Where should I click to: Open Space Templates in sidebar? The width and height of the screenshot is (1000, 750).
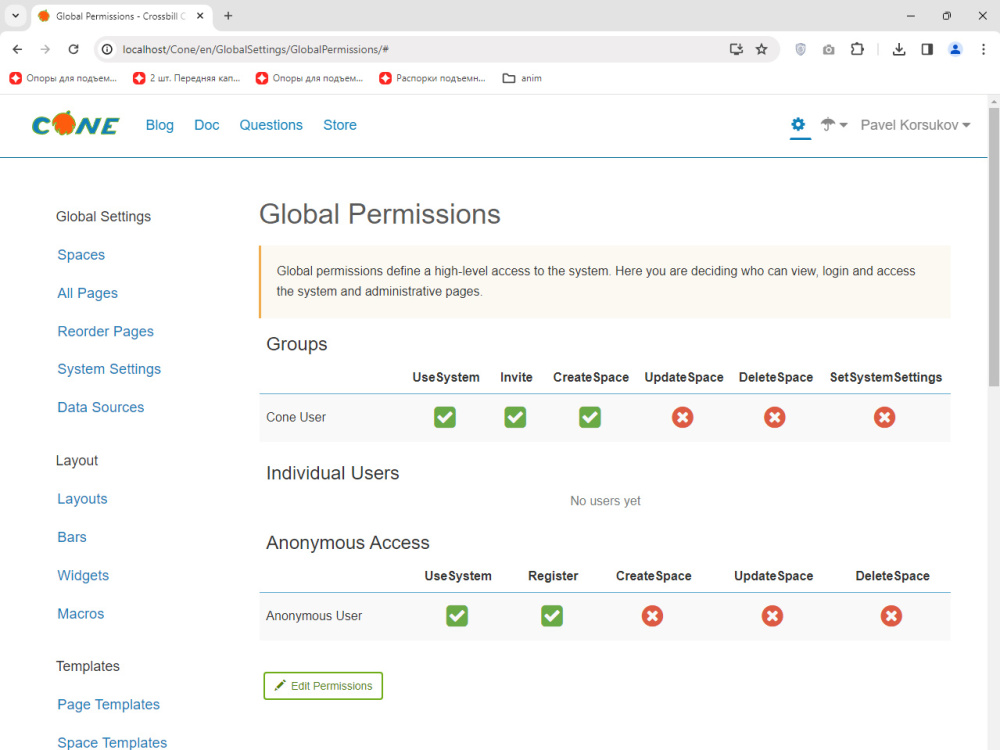112,742
